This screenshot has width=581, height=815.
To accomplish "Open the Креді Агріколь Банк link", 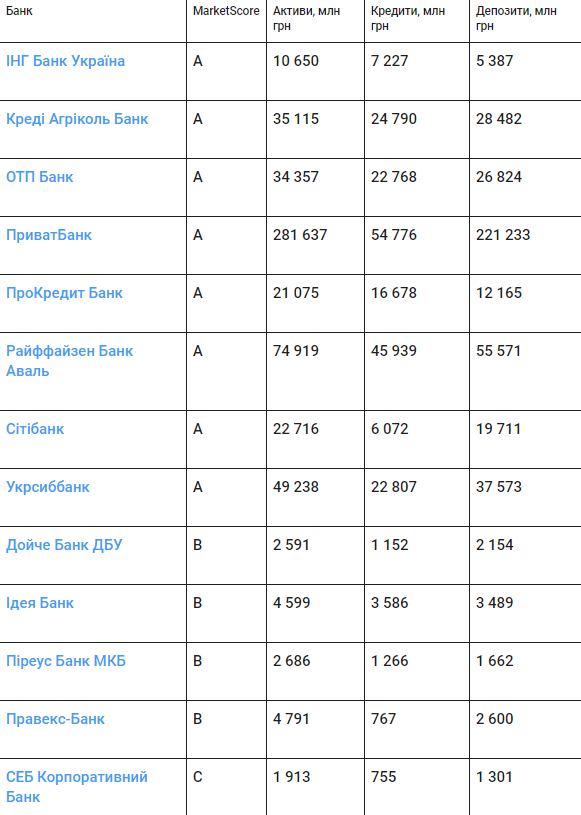I will pos(77,119).
